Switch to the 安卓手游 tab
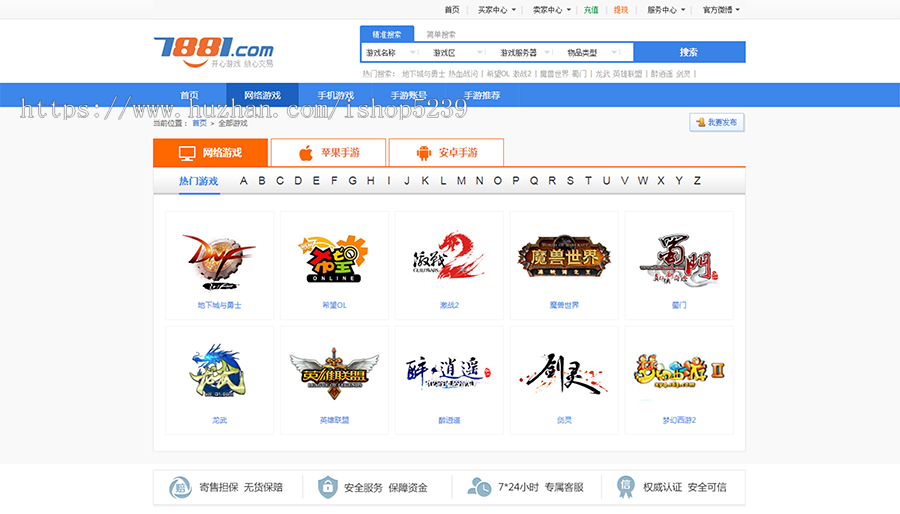Screen dimensions: 900x514 pyautogui.click(x=447, y=153)
